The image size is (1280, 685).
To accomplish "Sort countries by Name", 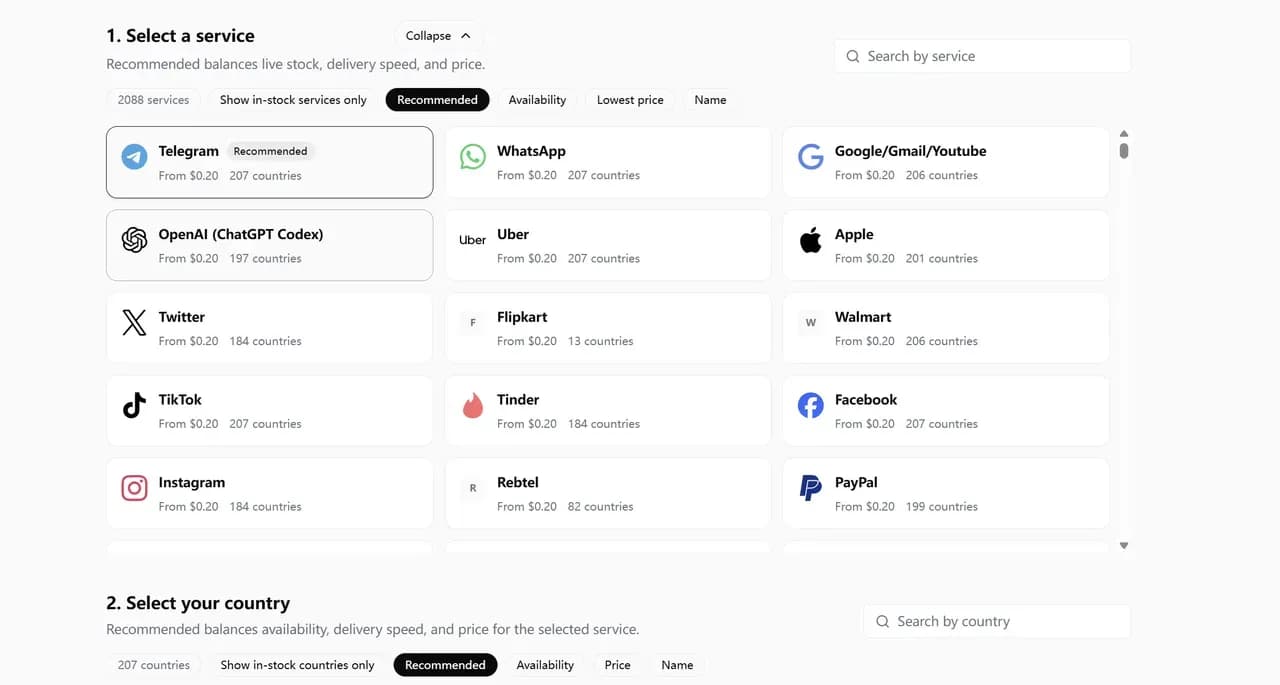I will click(x=677, y=665).
